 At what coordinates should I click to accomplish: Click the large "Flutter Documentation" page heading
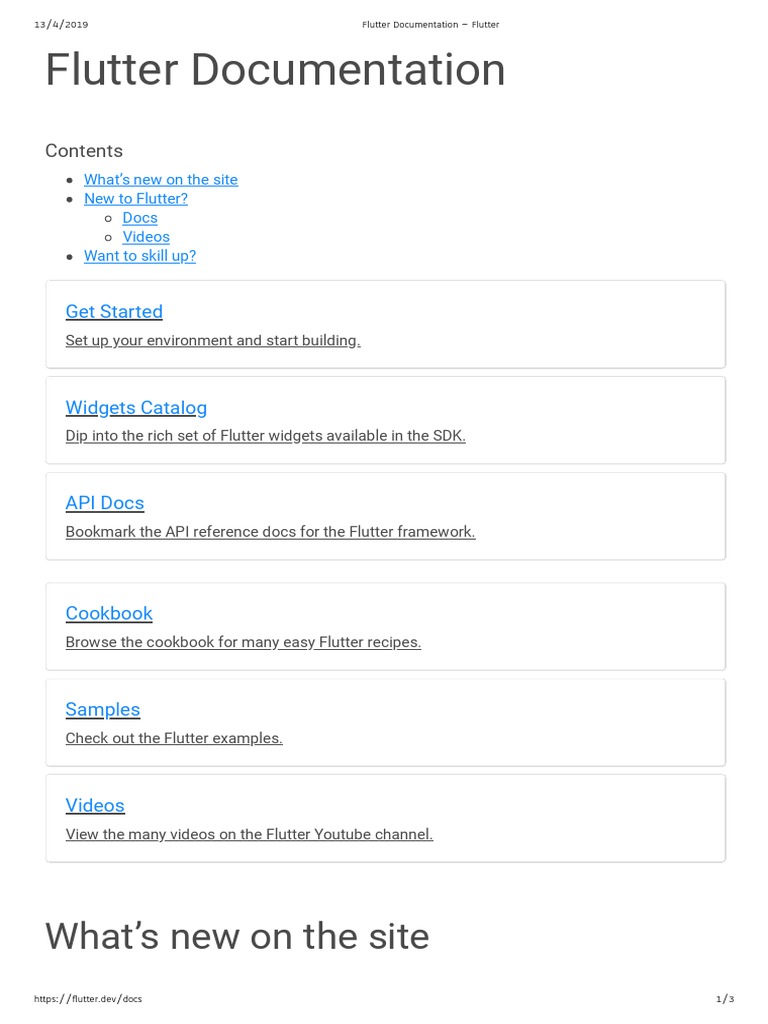(x=275, y=71)
